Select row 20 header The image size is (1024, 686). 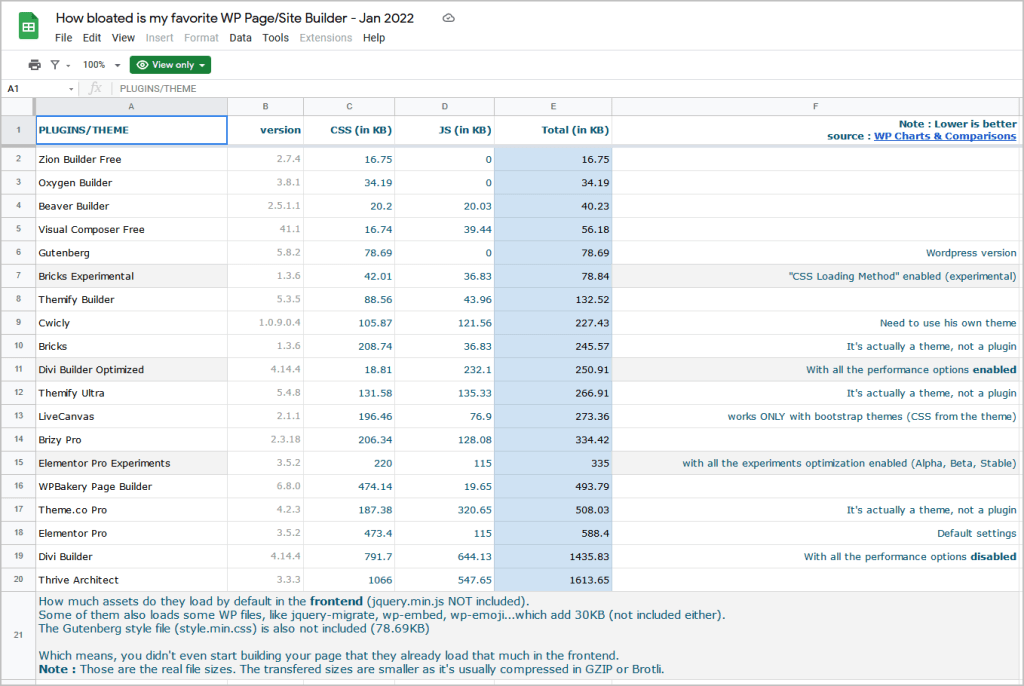pyautogui.click(x=18, y=580)
